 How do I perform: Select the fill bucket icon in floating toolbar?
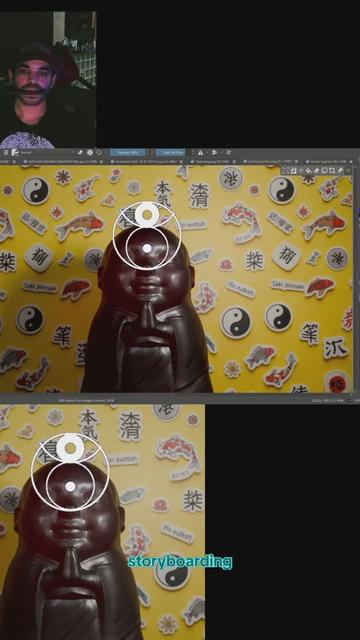coord(308,171)
